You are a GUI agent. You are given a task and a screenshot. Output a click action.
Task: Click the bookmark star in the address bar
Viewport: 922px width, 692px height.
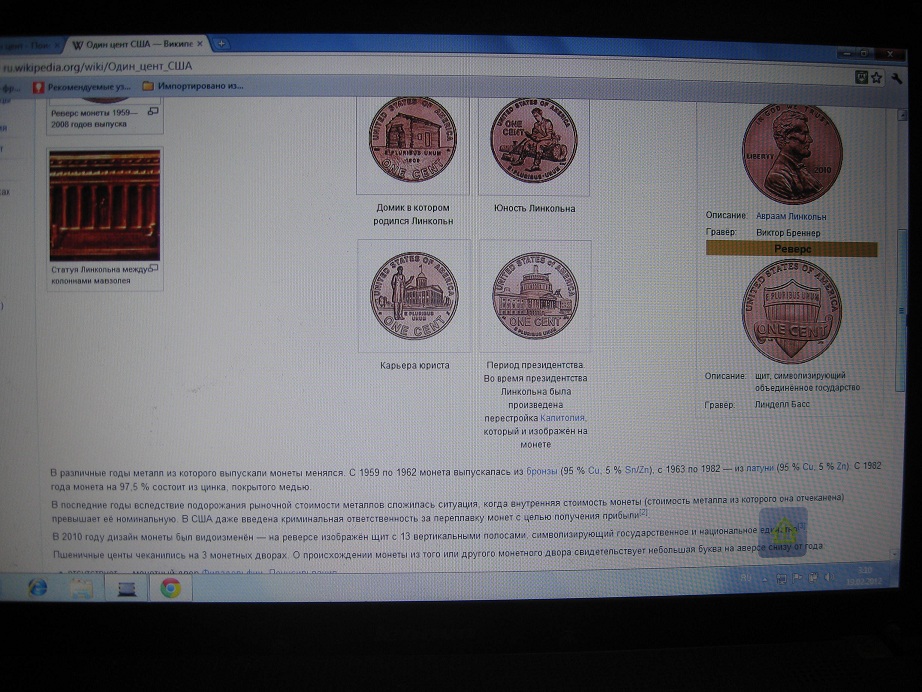(x=877, y=78)
